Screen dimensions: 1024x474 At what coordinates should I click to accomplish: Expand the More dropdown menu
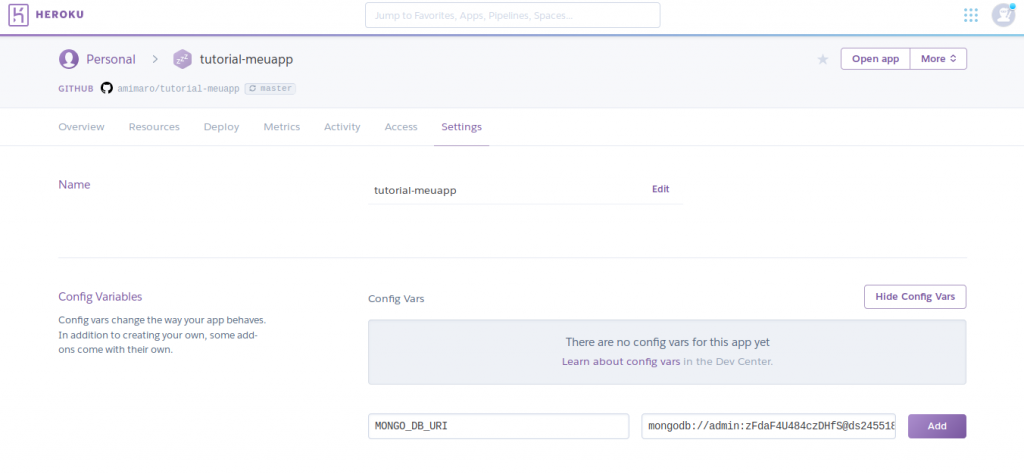coord(938,59)
